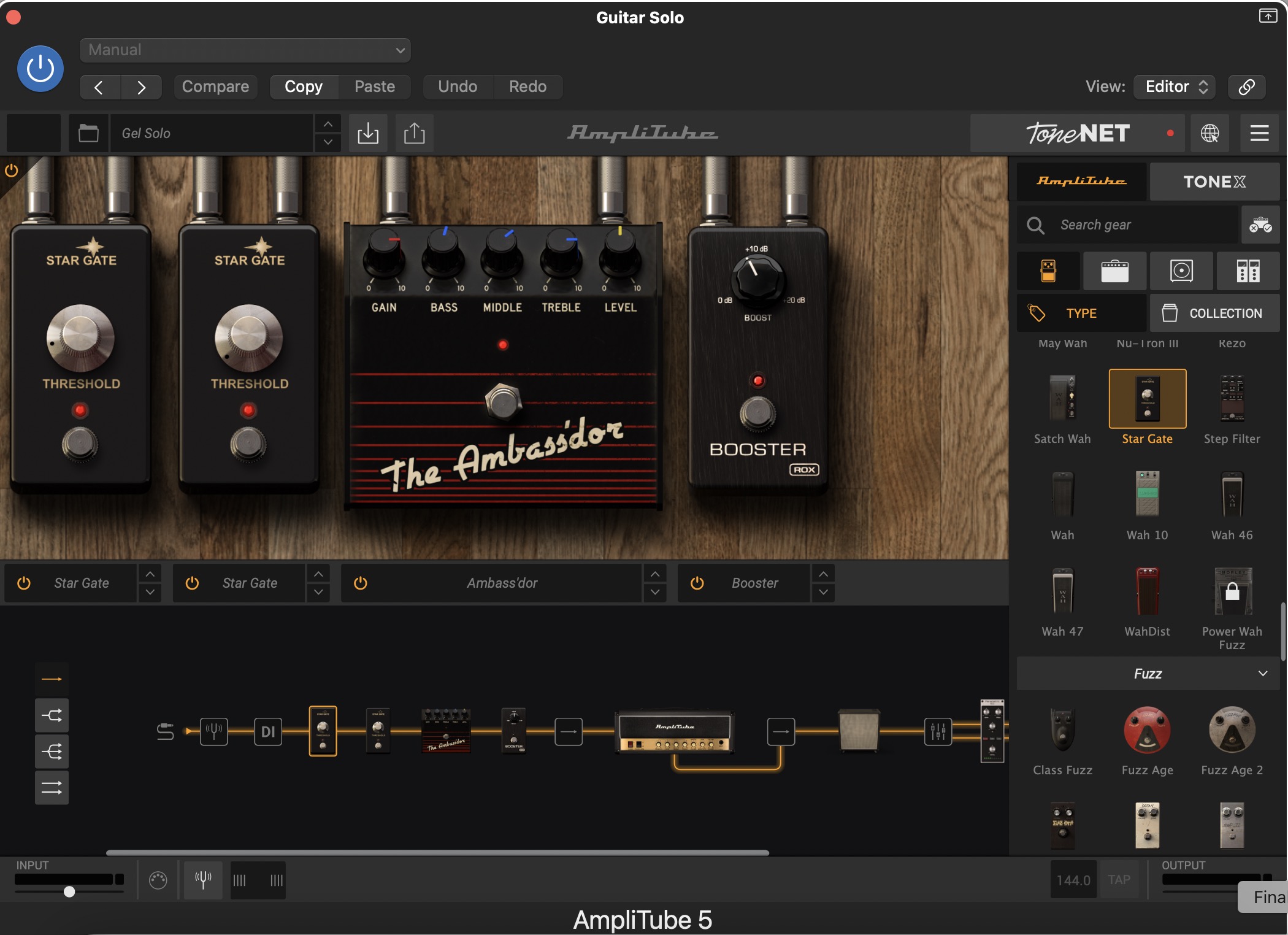Select the Satch Wah pedal thumbnail
The width and height of the screenshot is (1288, 935).
click(1062, 399)
